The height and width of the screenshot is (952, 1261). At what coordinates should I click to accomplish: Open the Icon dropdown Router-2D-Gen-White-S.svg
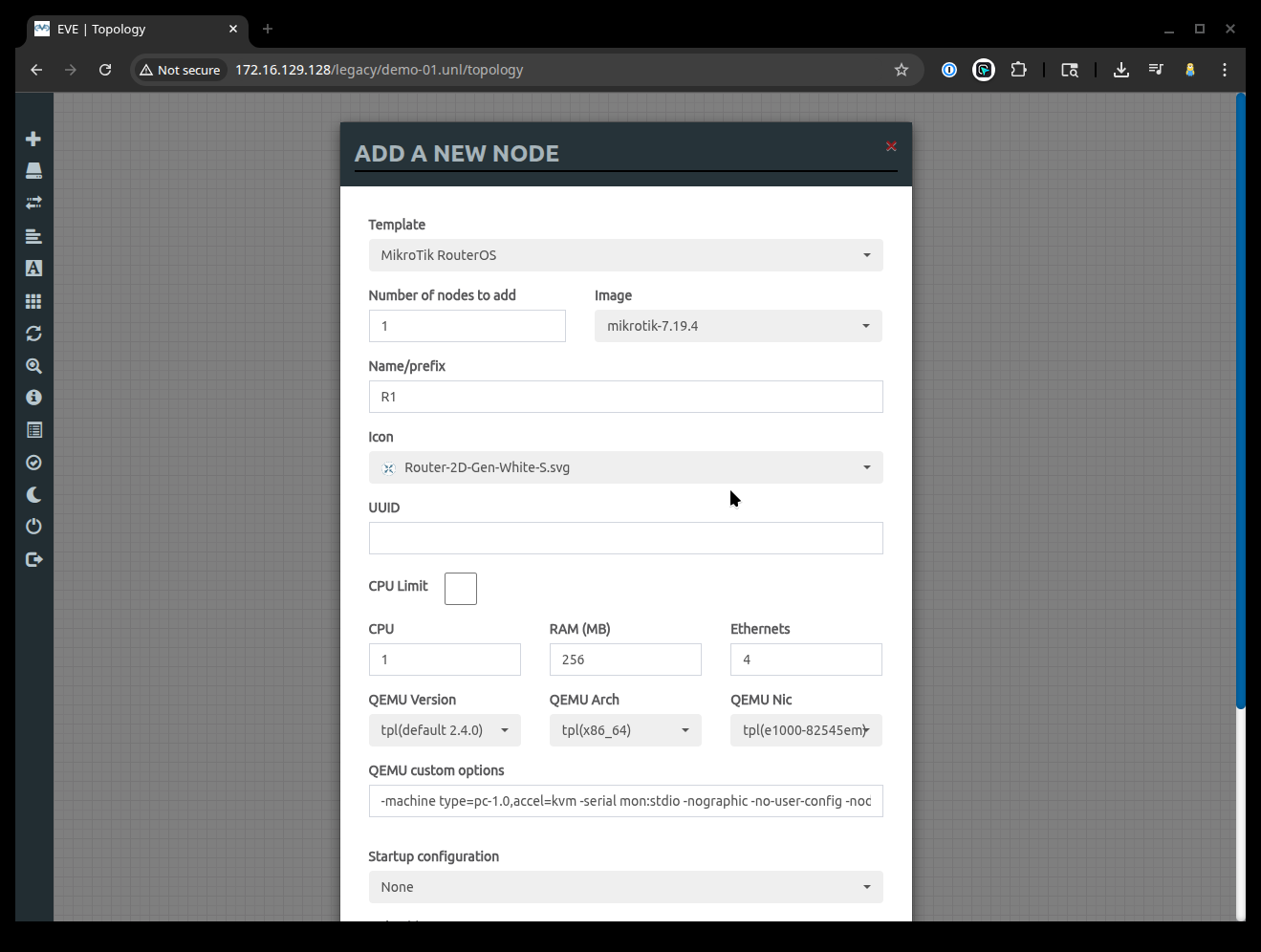pyautogui.click(x=625, y=467)
